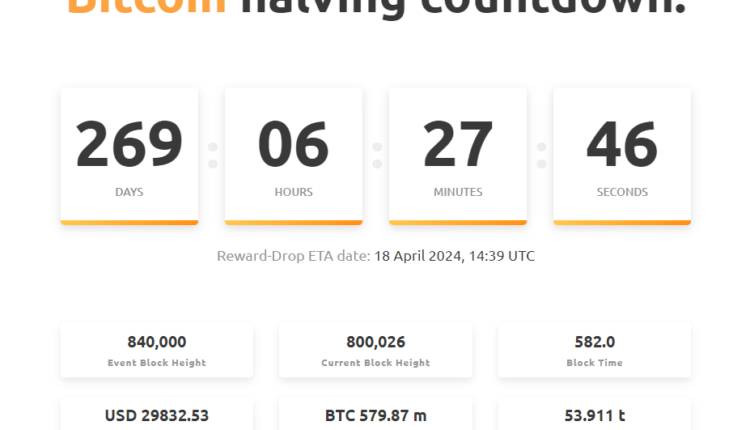Click the 582.0 Block Time card
The image size is (750, 430).
pyautogui.click(x=594, y=350)
